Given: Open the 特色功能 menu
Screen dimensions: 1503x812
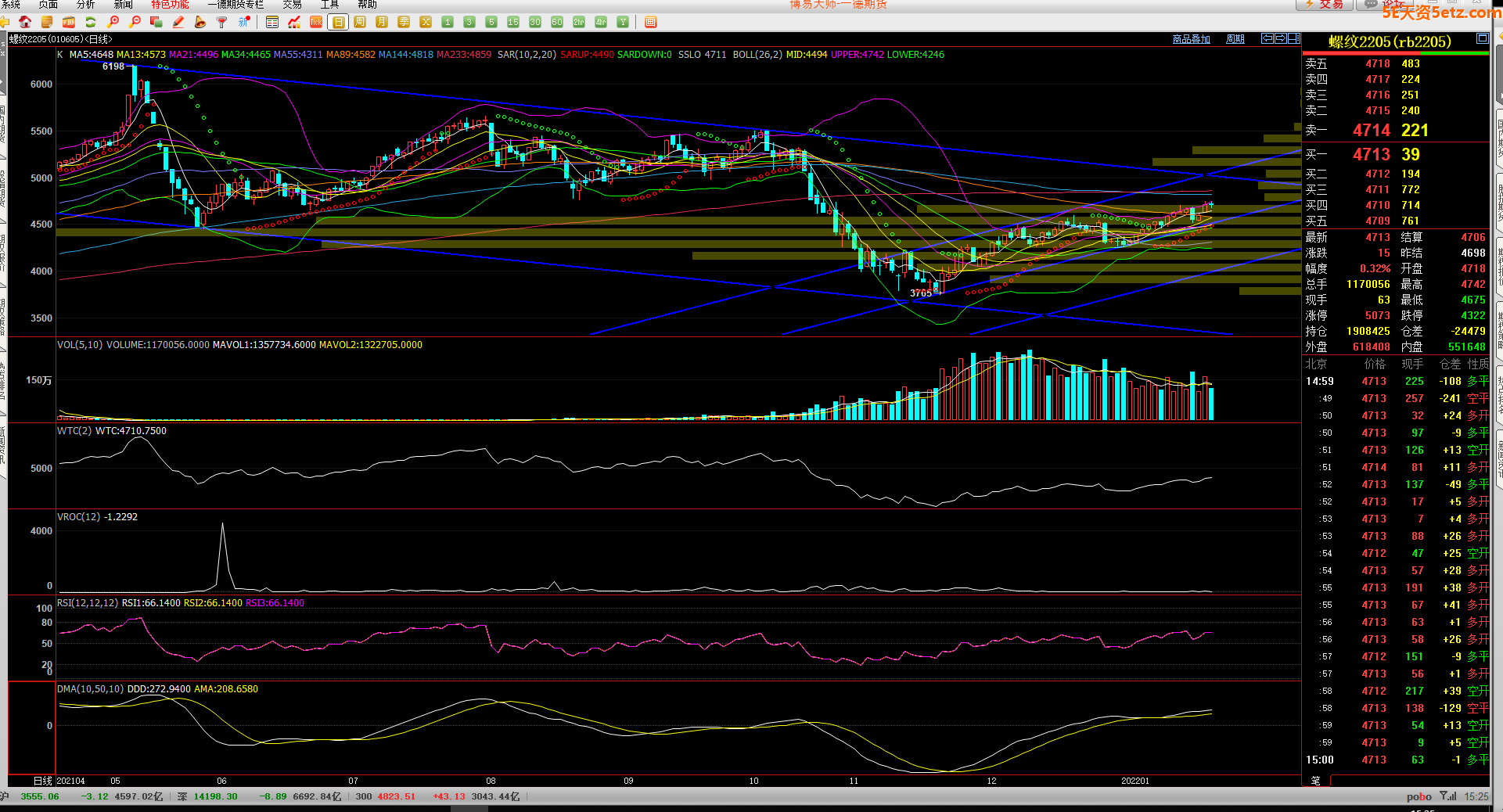Looking at the screenshot, I should coord(170,5).
